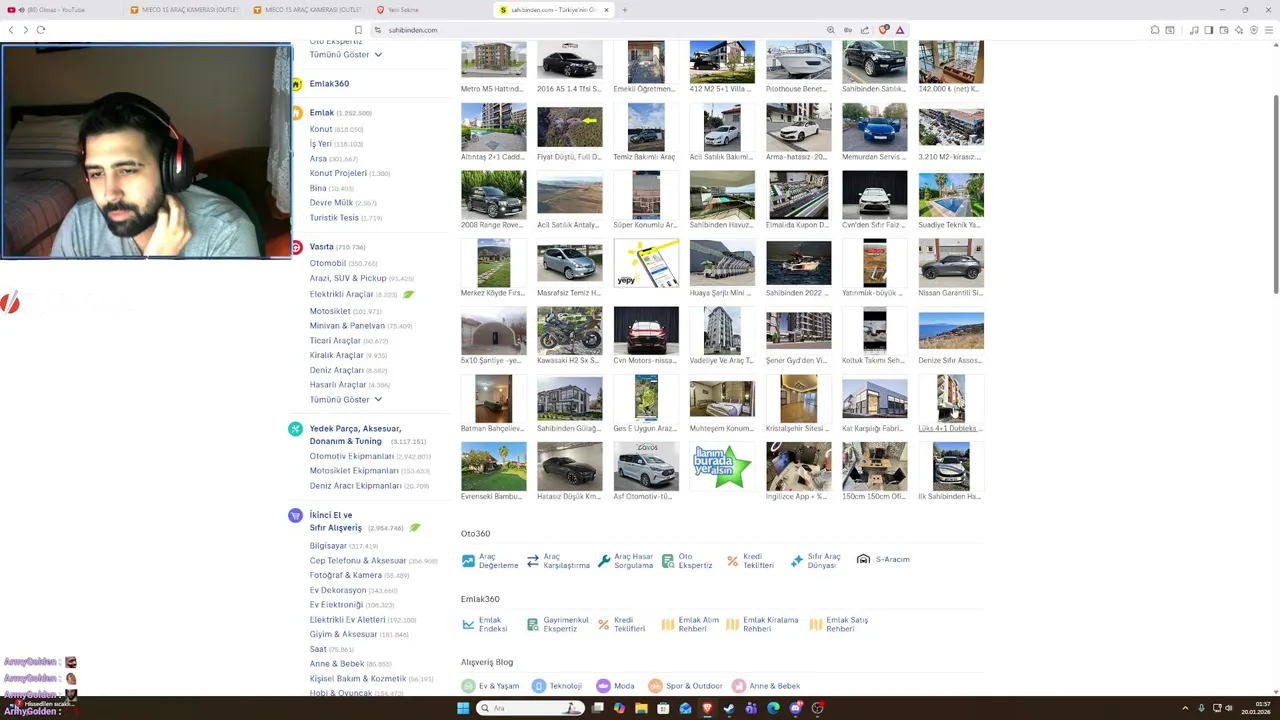Open the Teknoloji blog category icon
The width and height of the screenshot is (1280, 720).
539,686
